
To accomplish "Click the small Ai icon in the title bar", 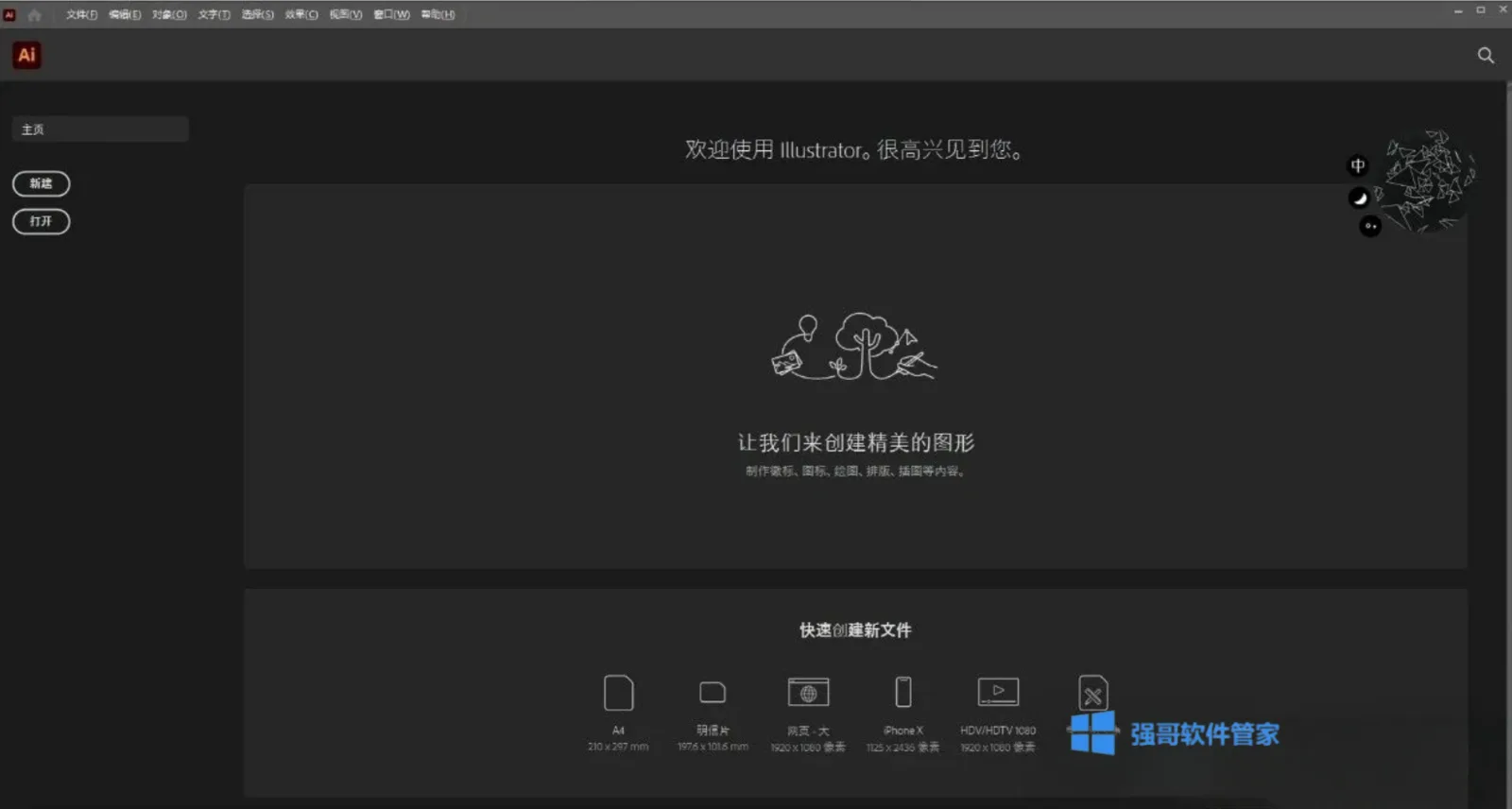I will click(x=9, y=15).
